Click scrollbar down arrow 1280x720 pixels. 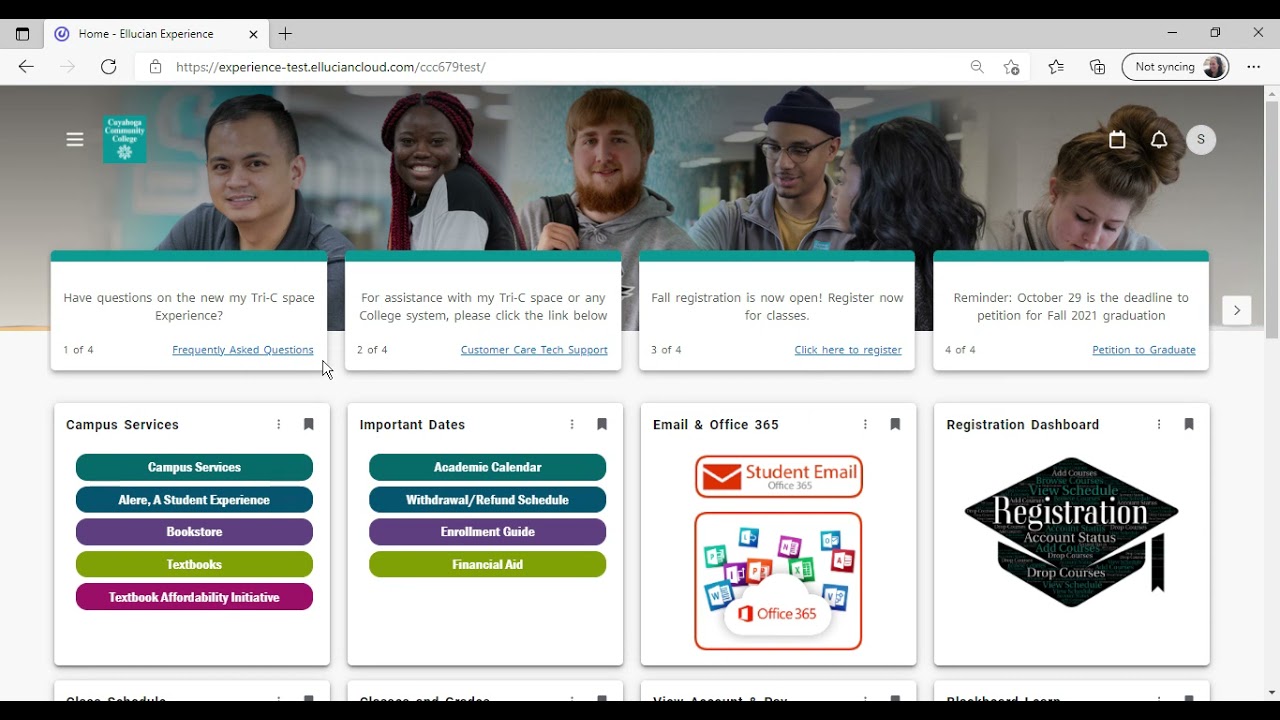point(1271,692)
